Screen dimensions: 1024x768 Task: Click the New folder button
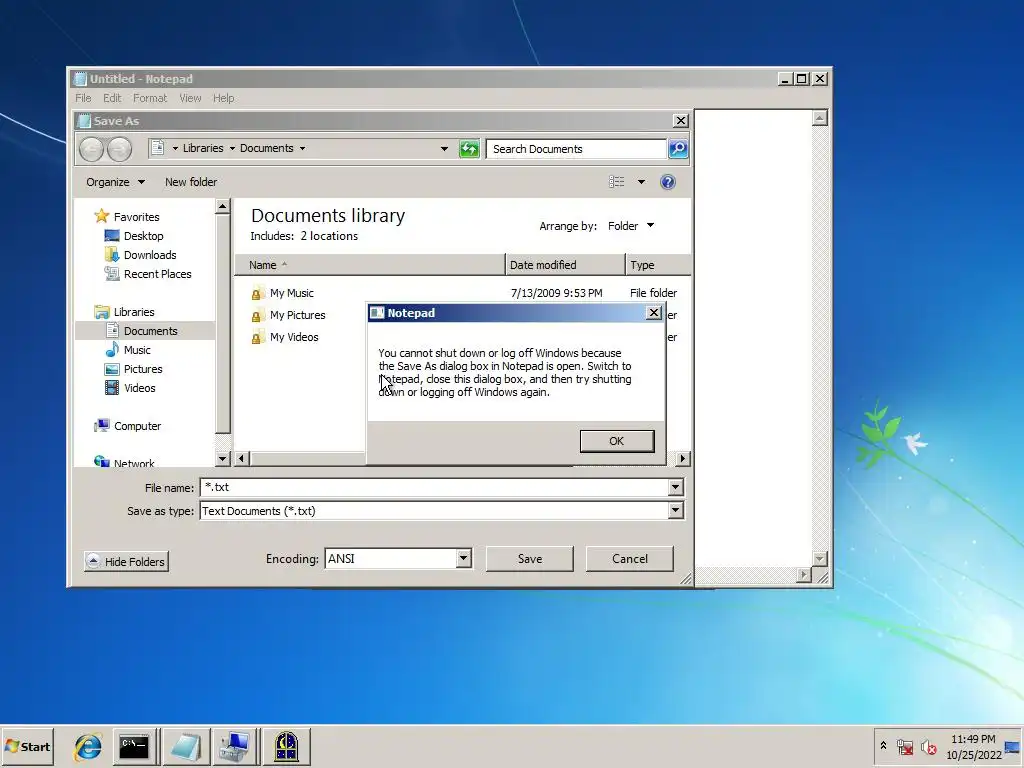(191, 182)
